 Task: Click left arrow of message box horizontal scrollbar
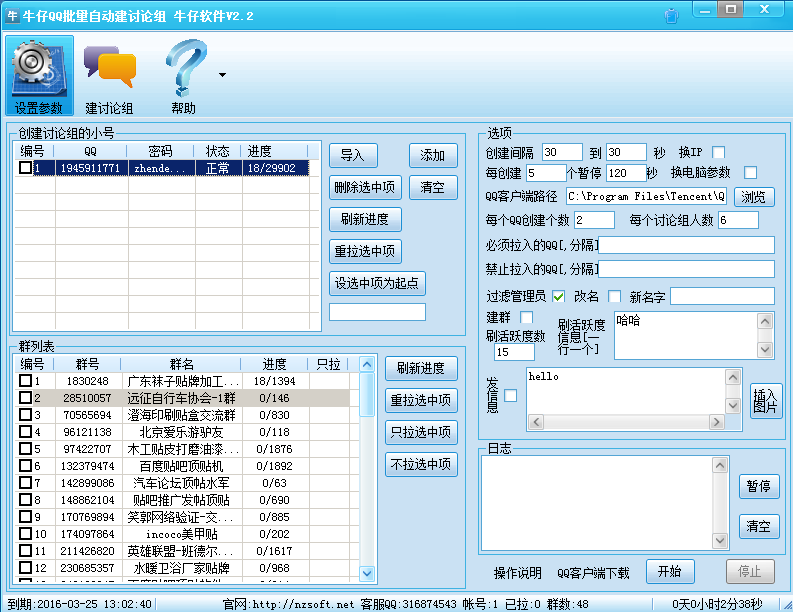click(x=536, y=422)
